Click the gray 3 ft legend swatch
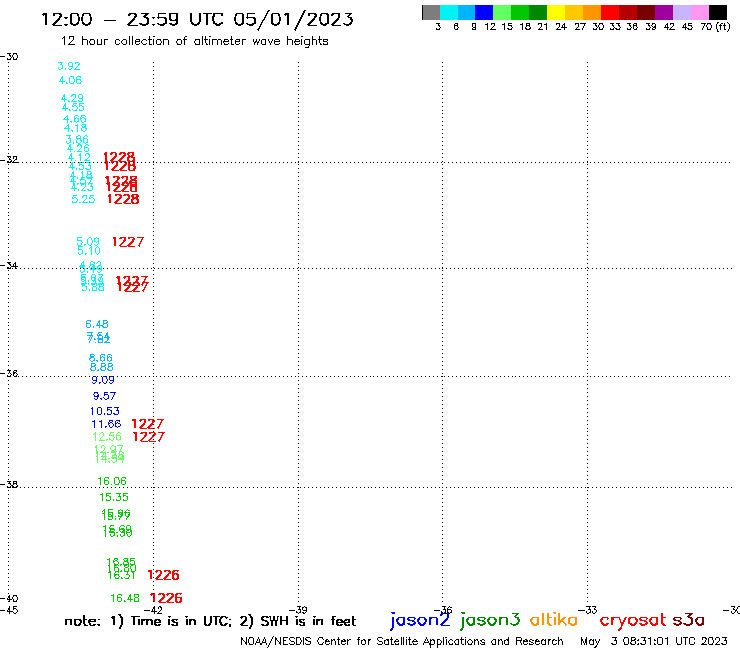The height and width of the screenshot is (650, 740). [431, 12]
